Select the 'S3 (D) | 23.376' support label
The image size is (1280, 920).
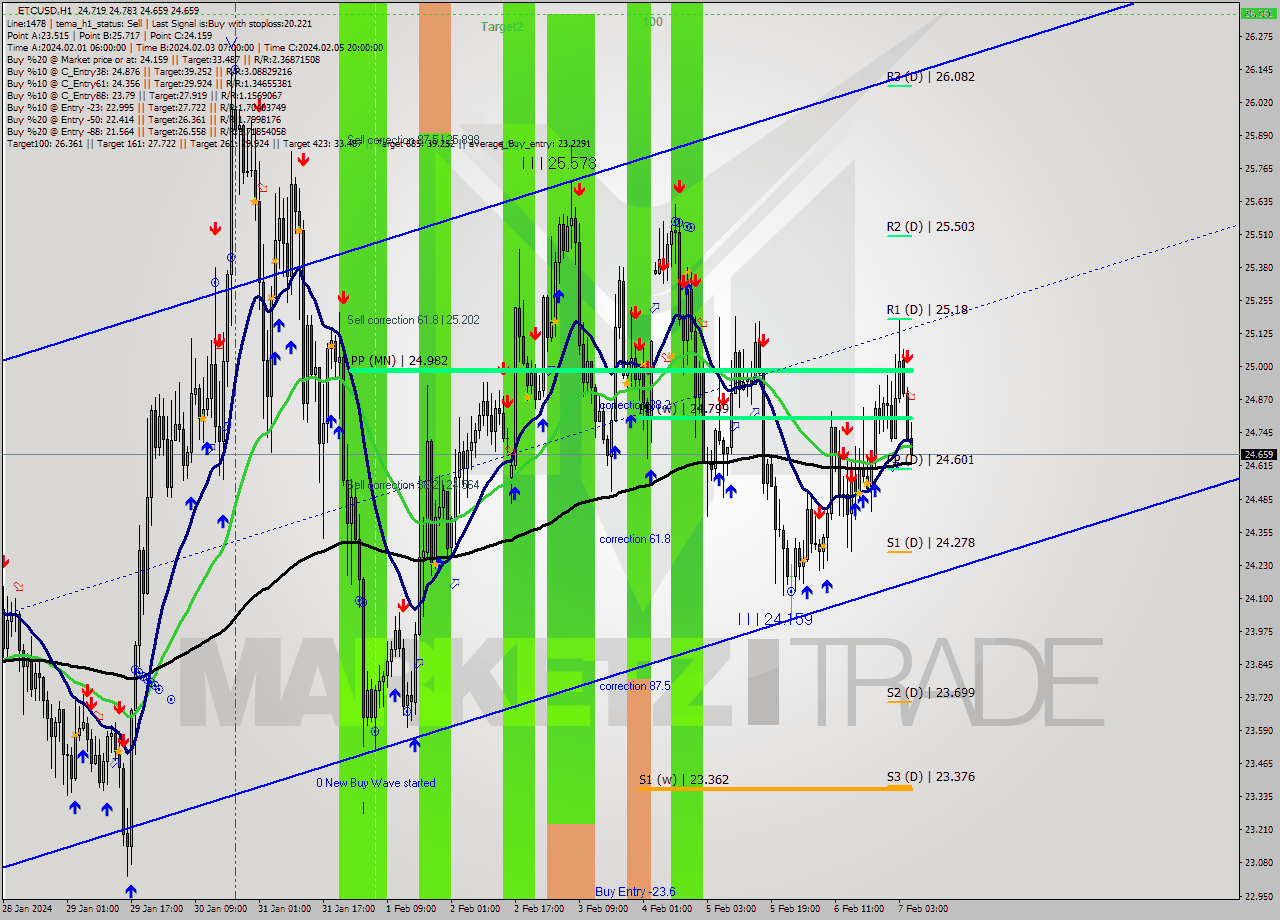930,776
